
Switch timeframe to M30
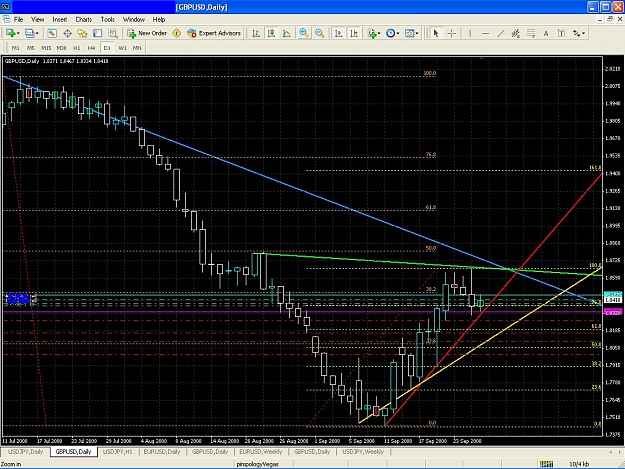[x=61, y=48]
